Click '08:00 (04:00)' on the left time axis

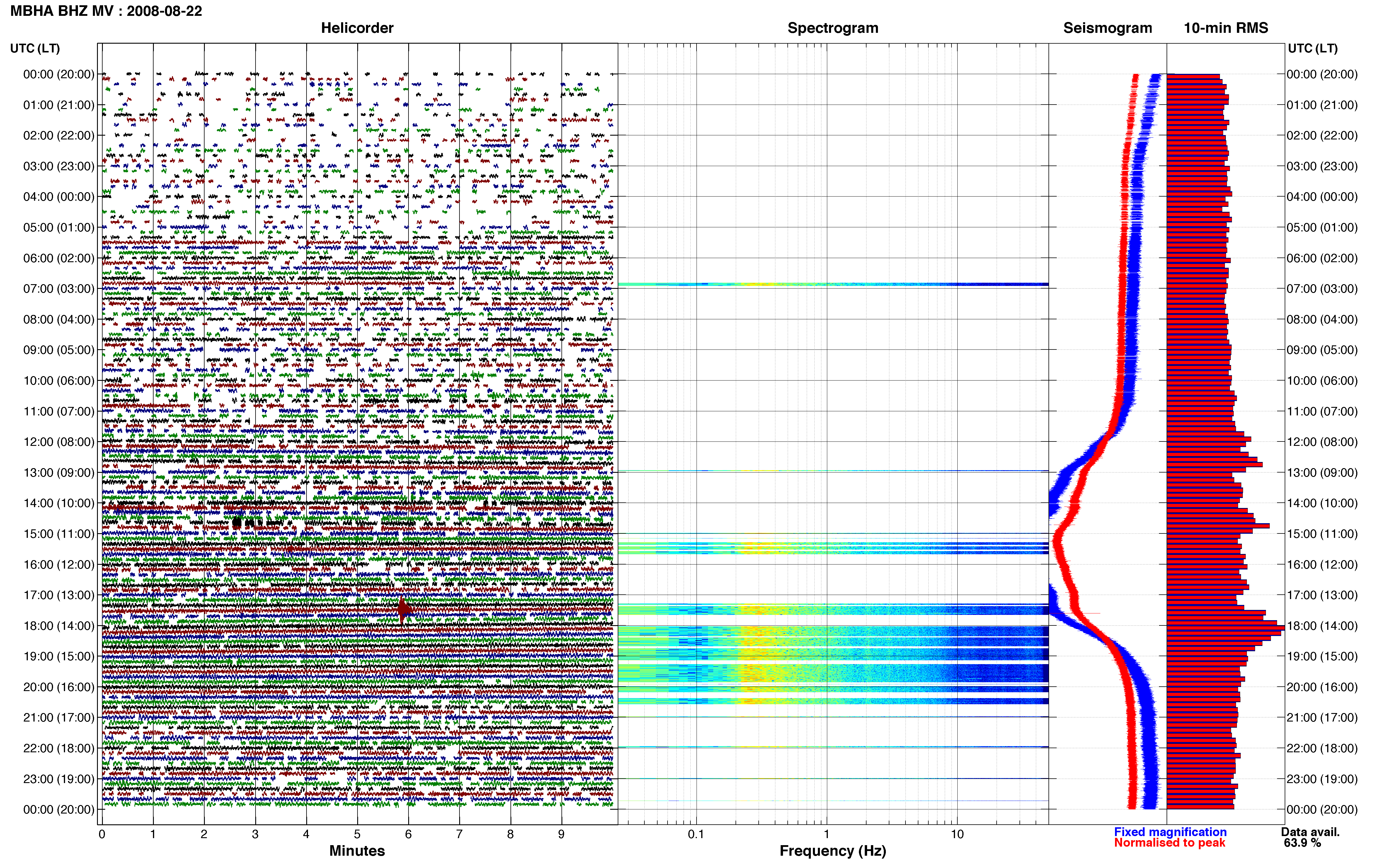(59, 319)
